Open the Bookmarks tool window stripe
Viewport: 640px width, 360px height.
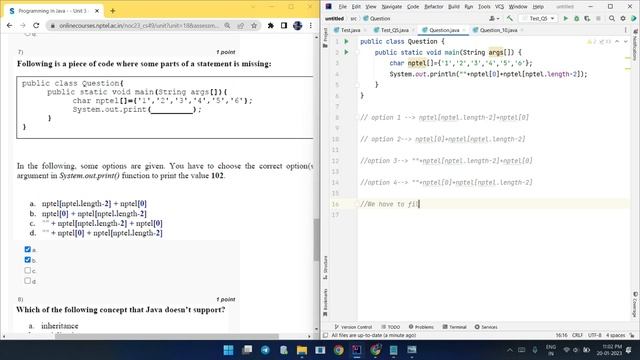click(325, 302)
